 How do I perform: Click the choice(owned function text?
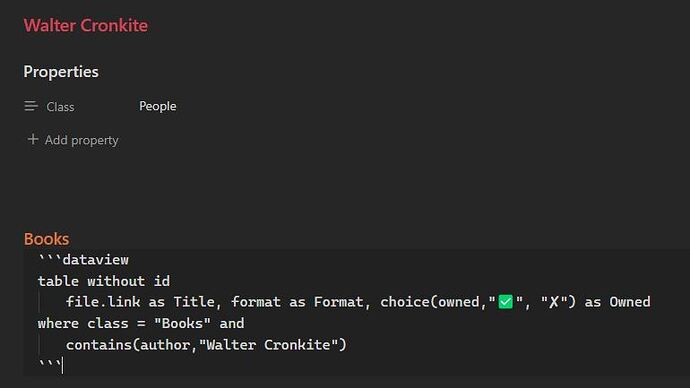[433, 302]
